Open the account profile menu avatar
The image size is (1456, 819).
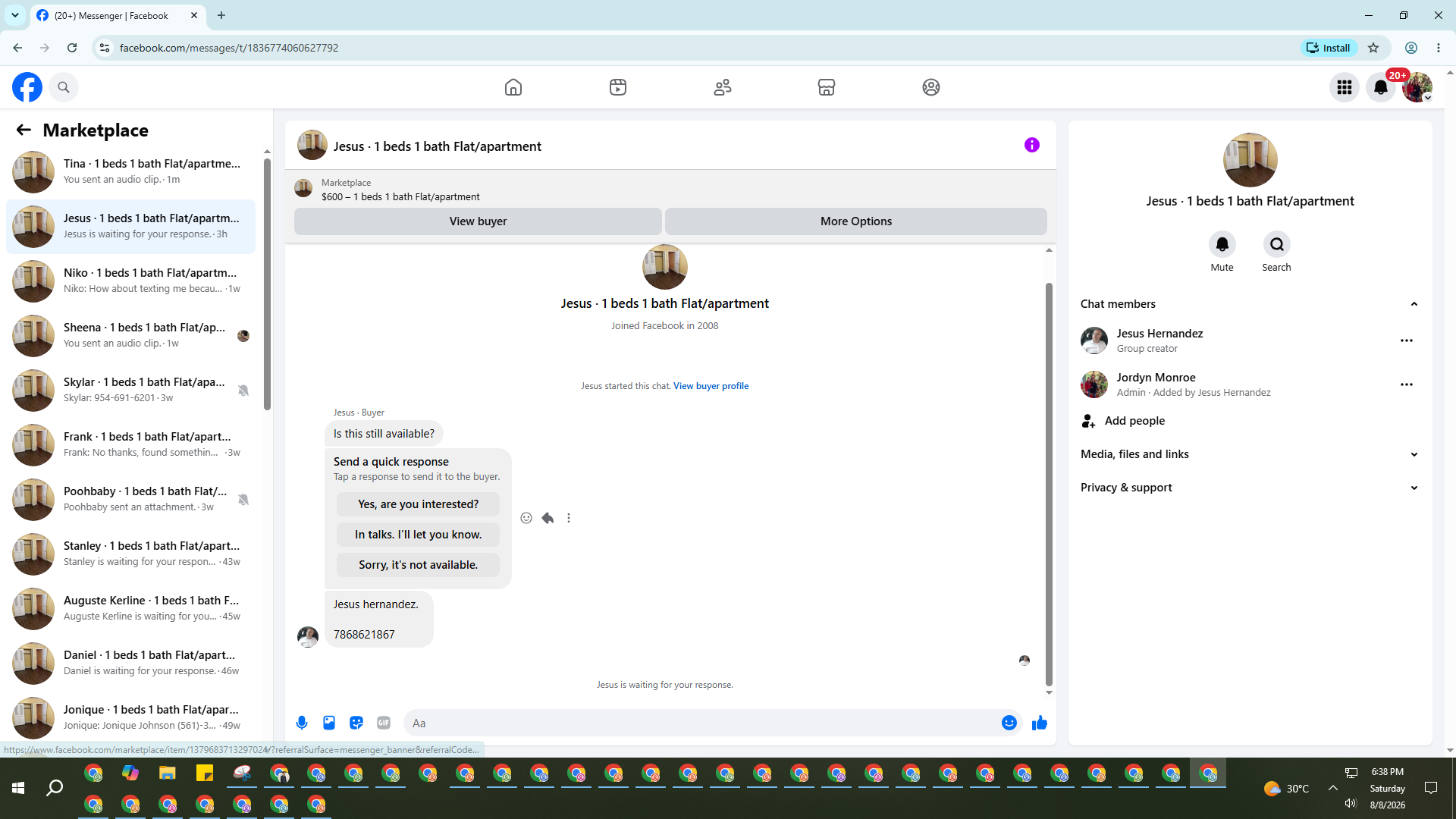pos(1417,87)
